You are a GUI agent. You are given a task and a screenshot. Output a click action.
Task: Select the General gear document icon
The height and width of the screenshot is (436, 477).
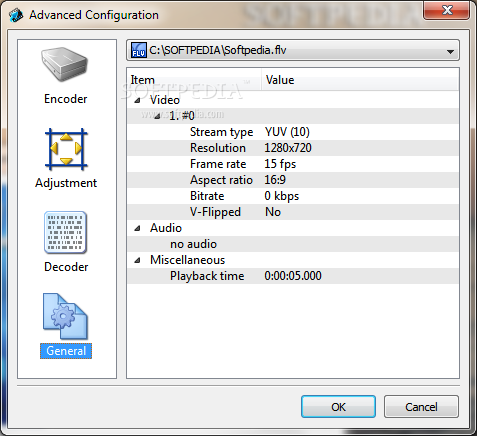65,316
